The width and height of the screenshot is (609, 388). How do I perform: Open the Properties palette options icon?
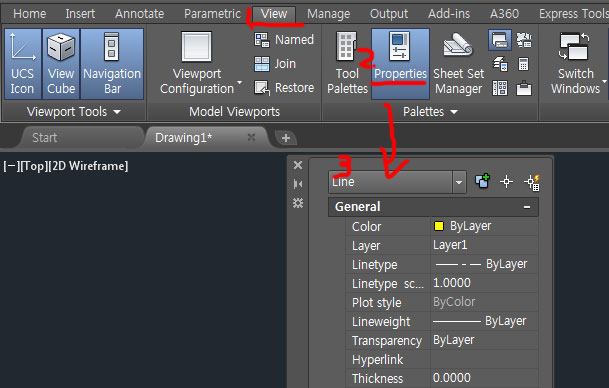pos(298,203)
